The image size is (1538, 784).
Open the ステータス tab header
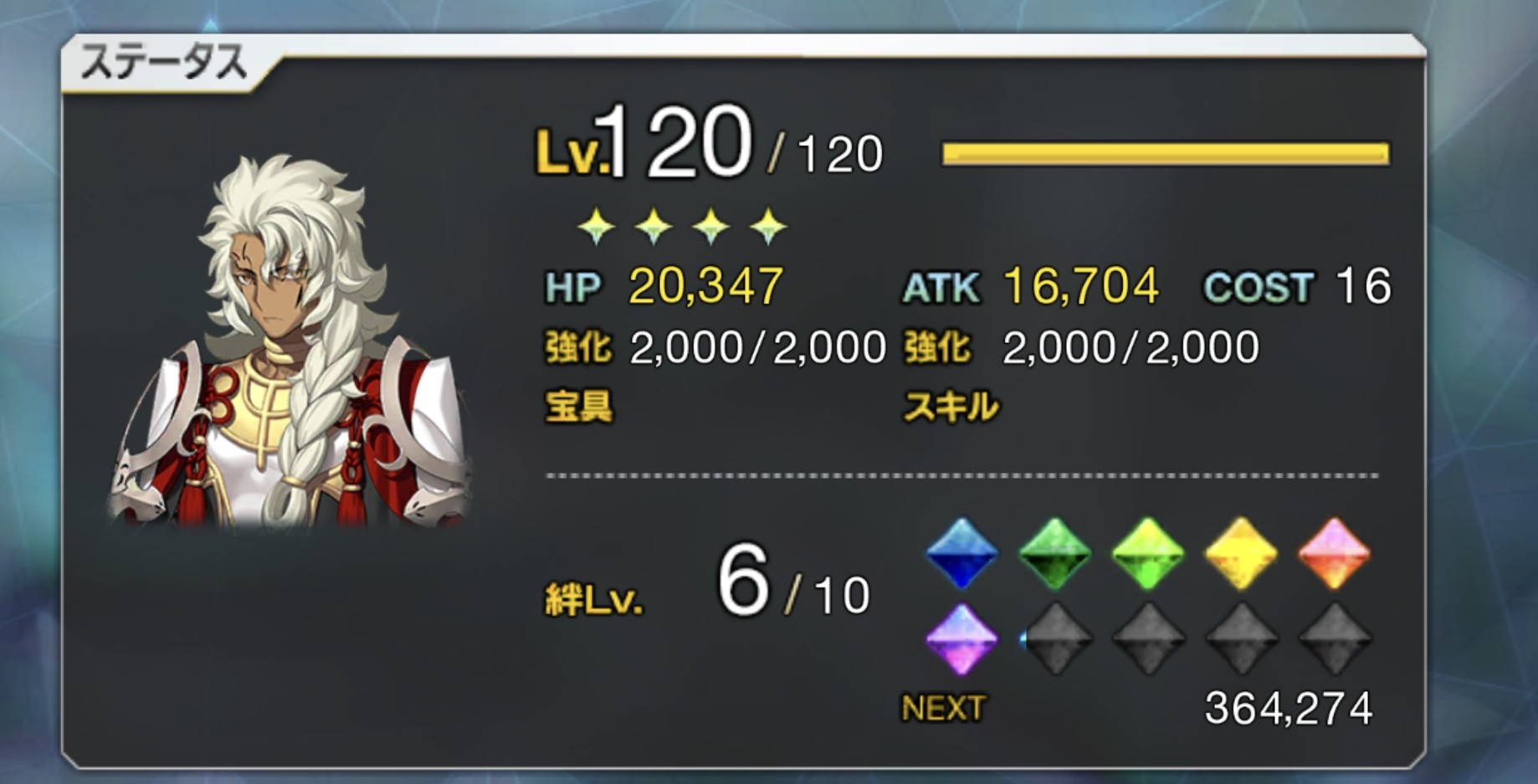click(164, 63)
